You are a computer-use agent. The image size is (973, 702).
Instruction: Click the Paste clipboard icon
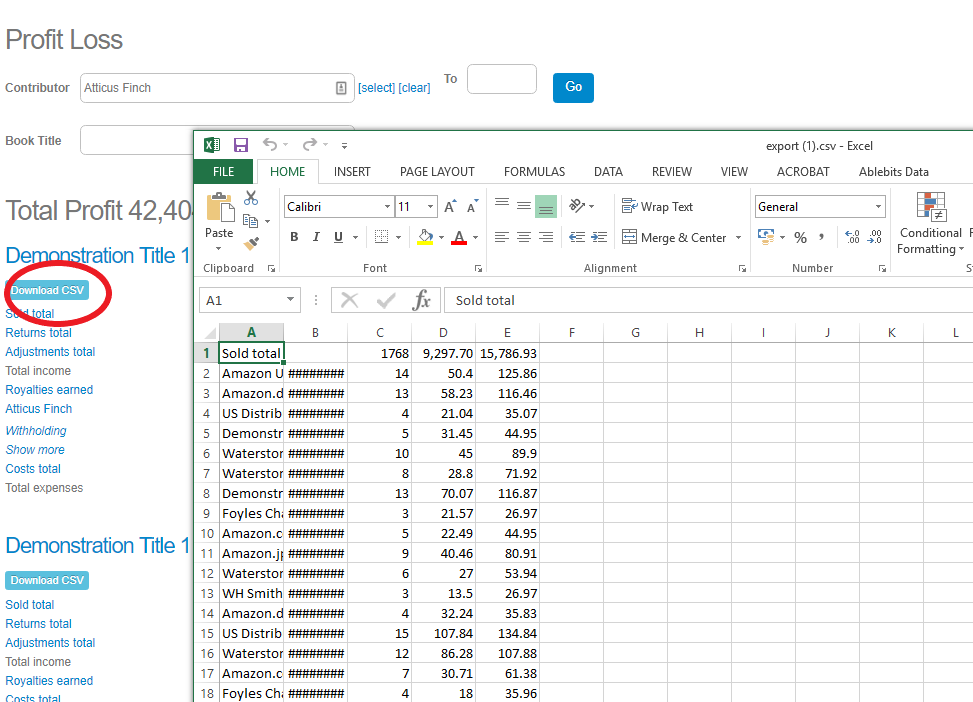click(219, 207)
